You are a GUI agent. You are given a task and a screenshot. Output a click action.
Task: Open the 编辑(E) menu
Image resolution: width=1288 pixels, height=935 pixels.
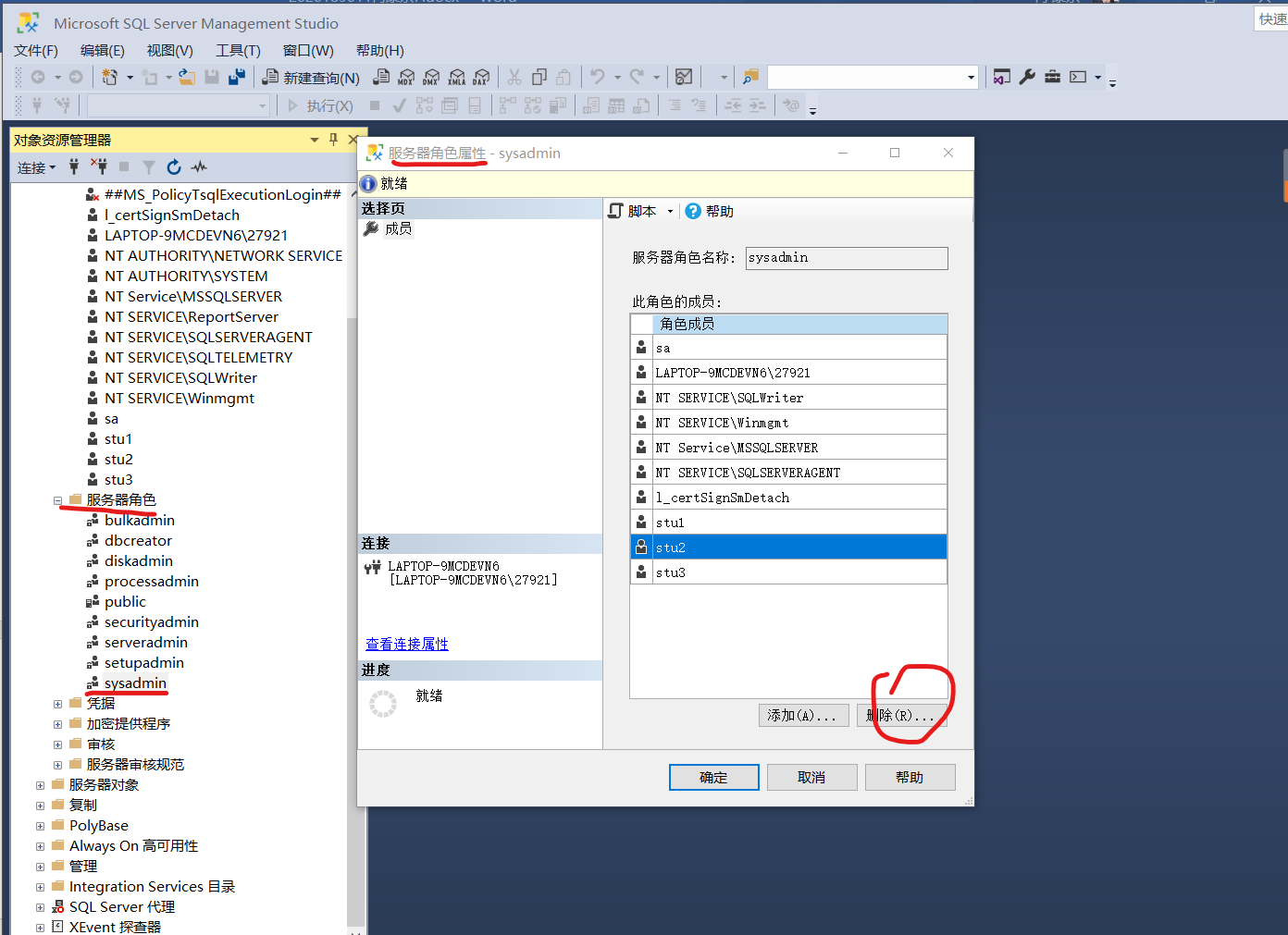pyautogui.click(x=102, y=51)
